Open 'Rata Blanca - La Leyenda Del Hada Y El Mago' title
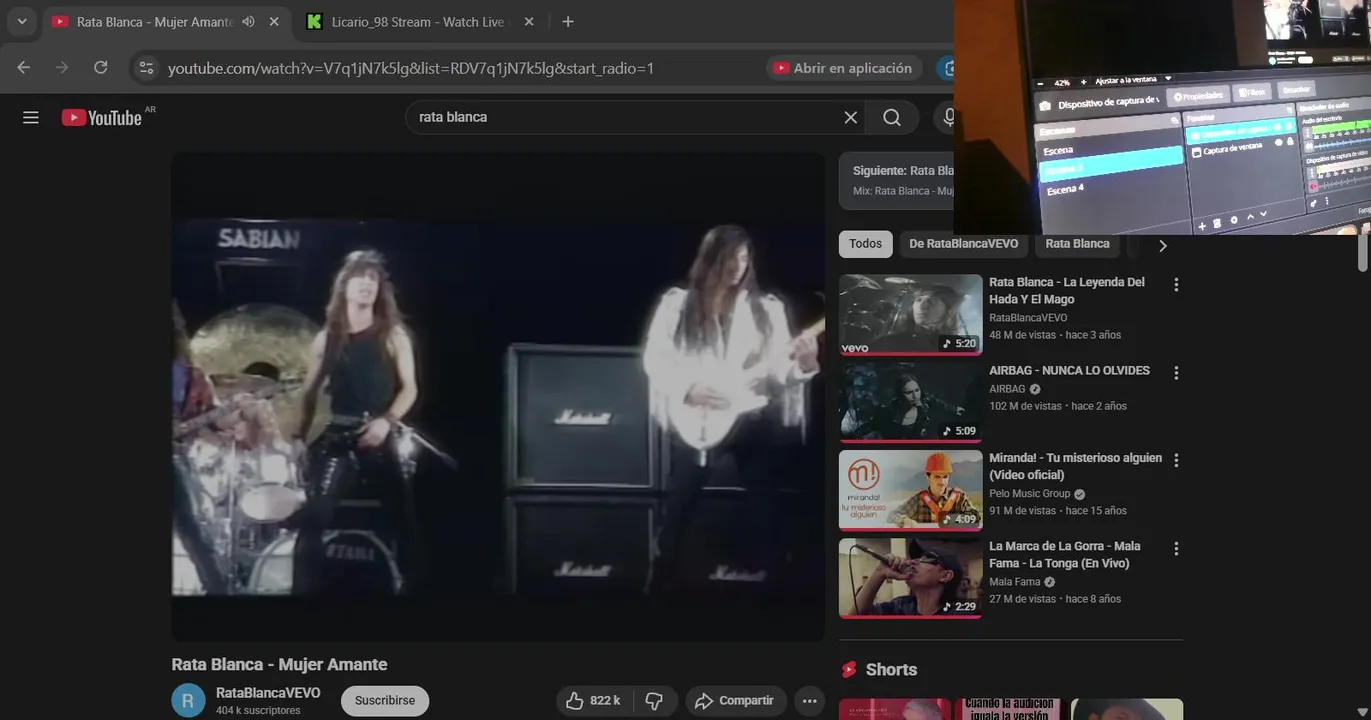This screenshot has height=720, width=1371. (1067, 291)
